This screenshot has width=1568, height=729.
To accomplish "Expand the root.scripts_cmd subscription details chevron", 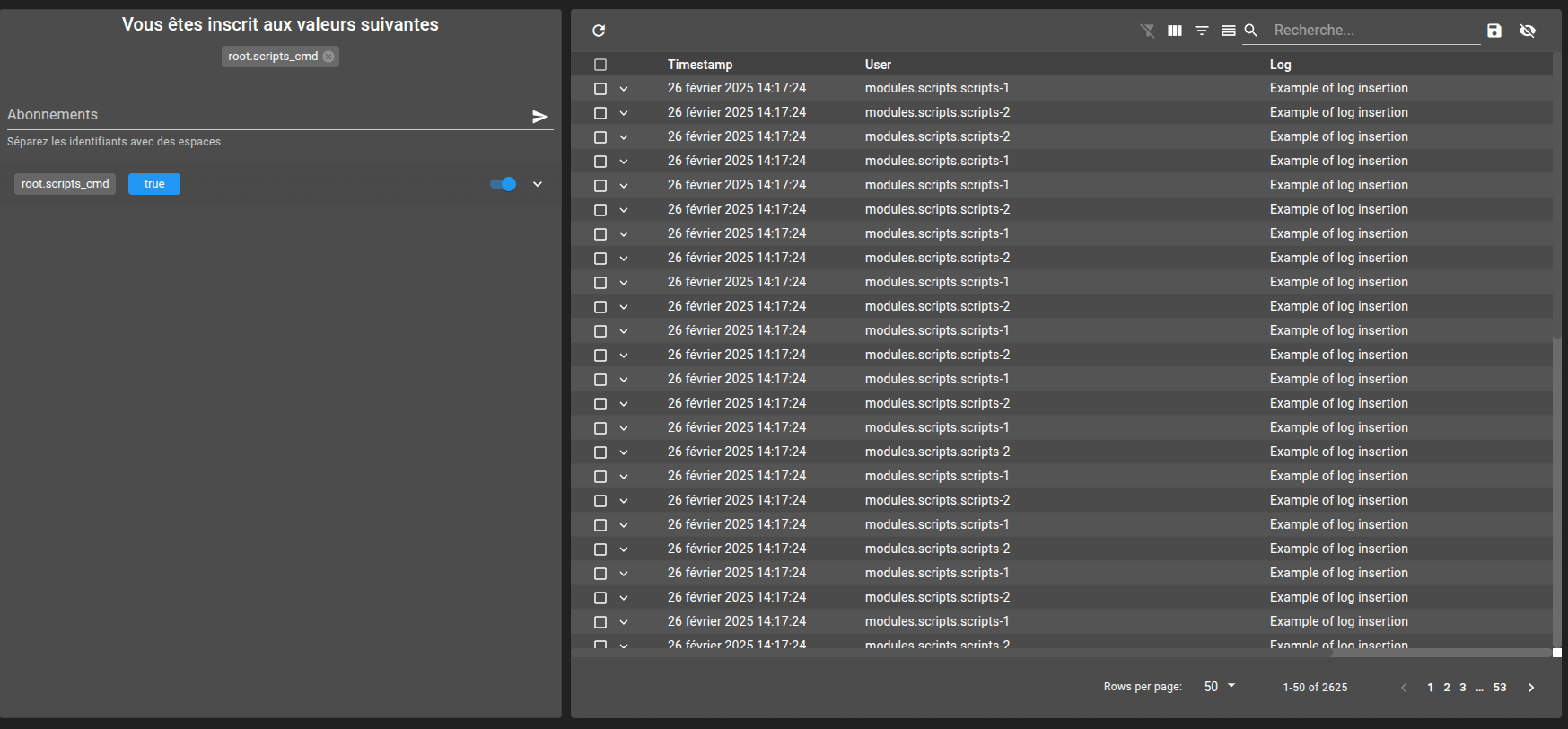I will coord(538,184).
